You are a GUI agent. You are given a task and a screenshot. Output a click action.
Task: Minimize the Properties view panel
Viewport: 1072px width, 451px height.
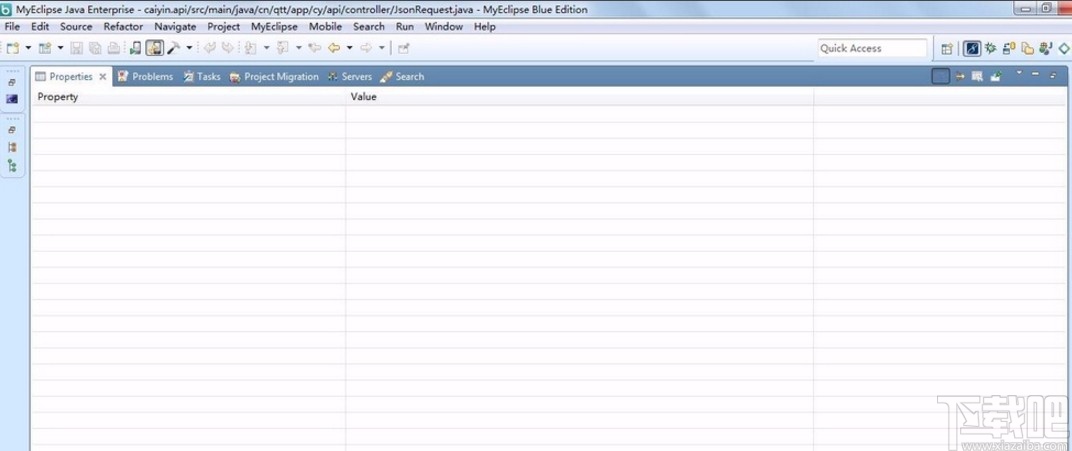(1036, 73)
